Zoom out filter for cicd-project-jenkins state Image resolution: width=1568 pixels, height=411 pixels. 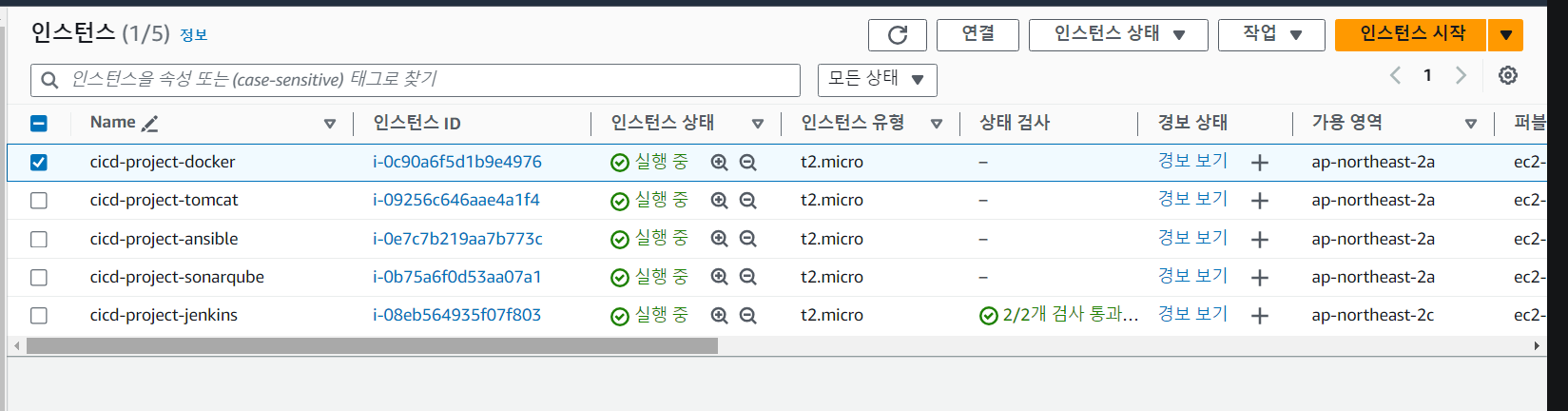(x=748, y=315)
